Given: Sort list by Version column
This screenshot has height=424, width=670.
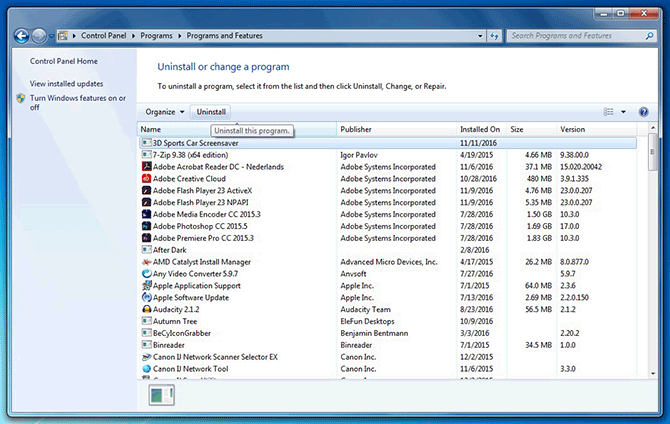Looking at the screenshot, I should pyautogui.click(x=597, y=129).
